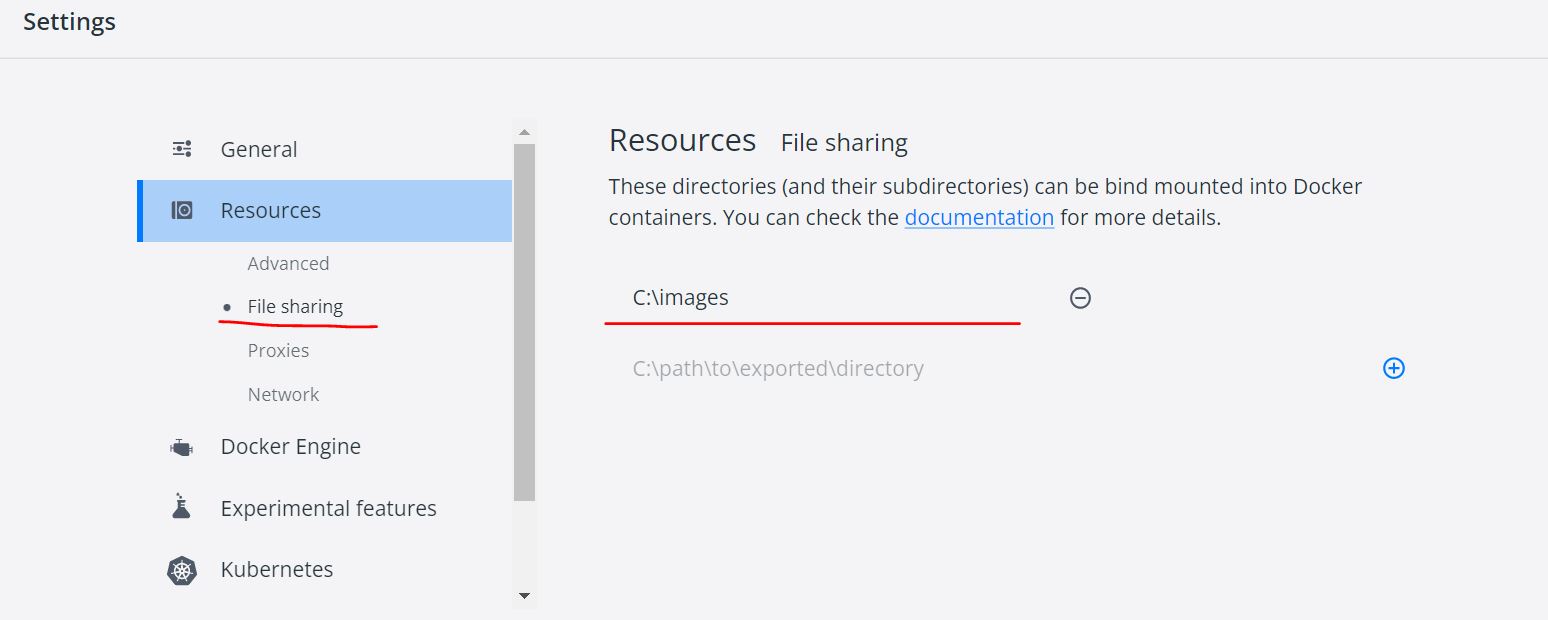
Task: Click the General sliders icon
Action: [x=182, y=149]
